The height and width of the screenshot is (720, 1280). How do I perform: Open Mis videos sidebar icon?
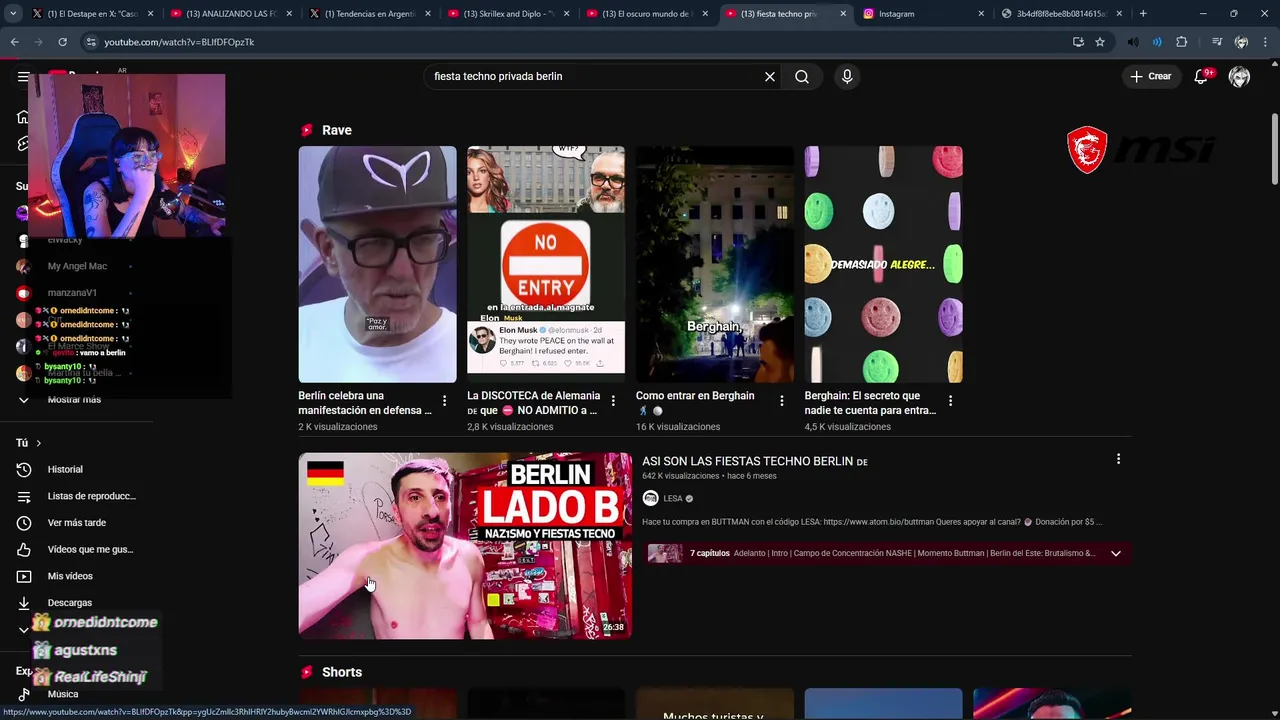(x=24, y=576)
